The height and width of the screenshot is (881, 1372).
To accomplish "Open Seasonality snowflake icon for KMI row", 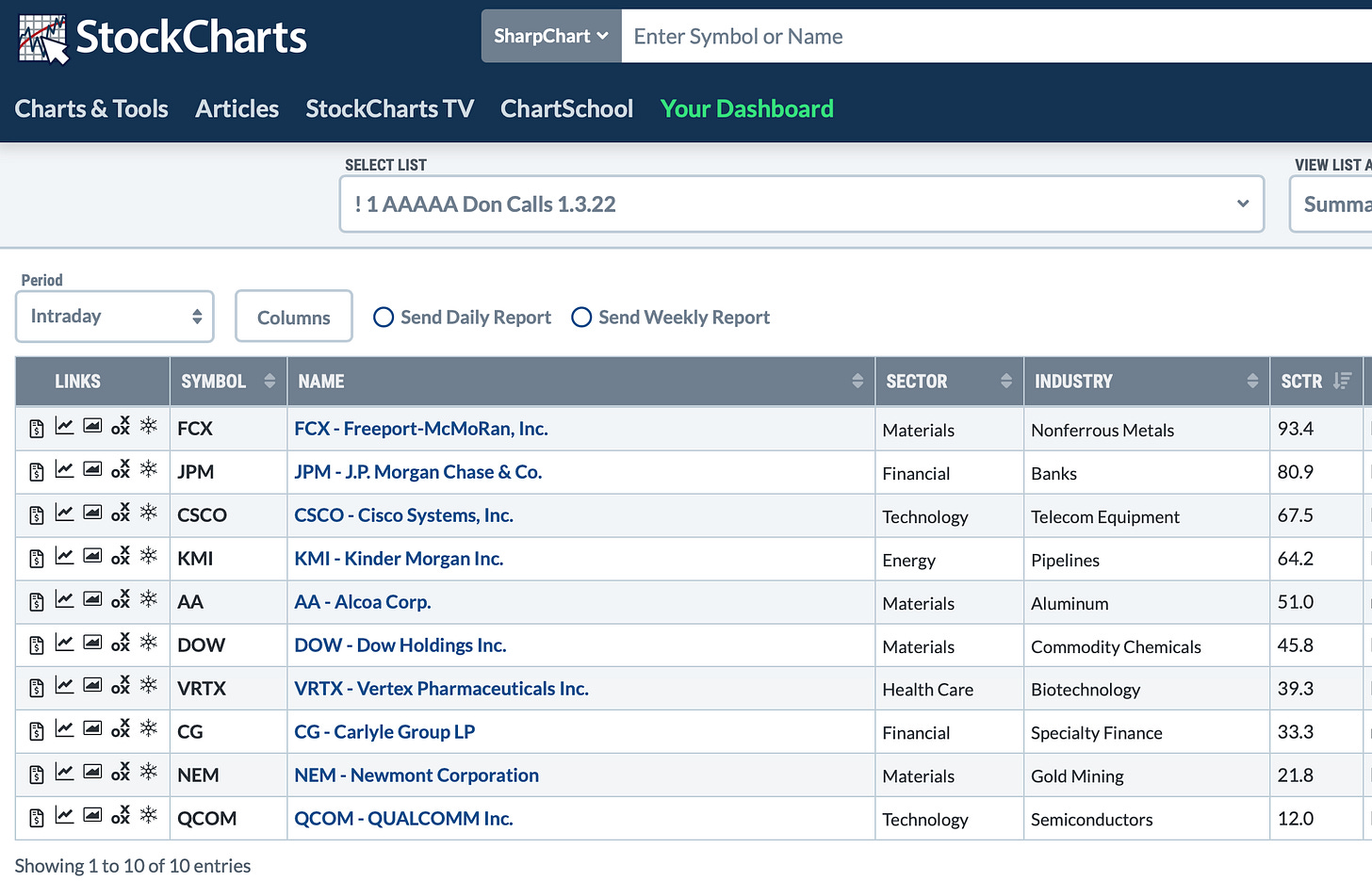I will pos(149,555).
